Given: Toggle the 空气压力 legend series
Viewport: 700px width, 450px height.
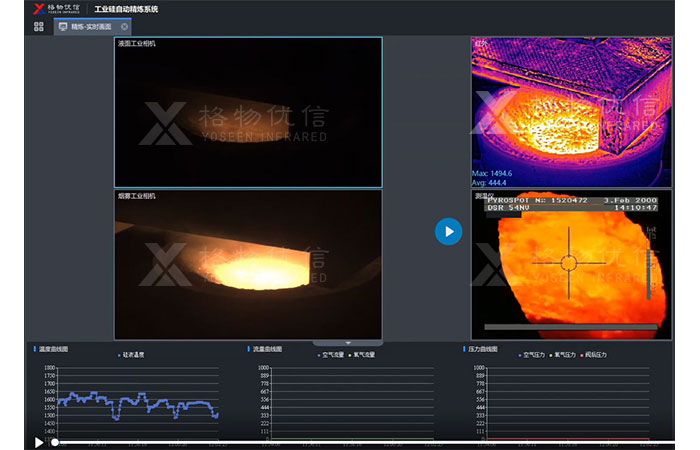Looking at the screenshot, I should click(532, 355).
